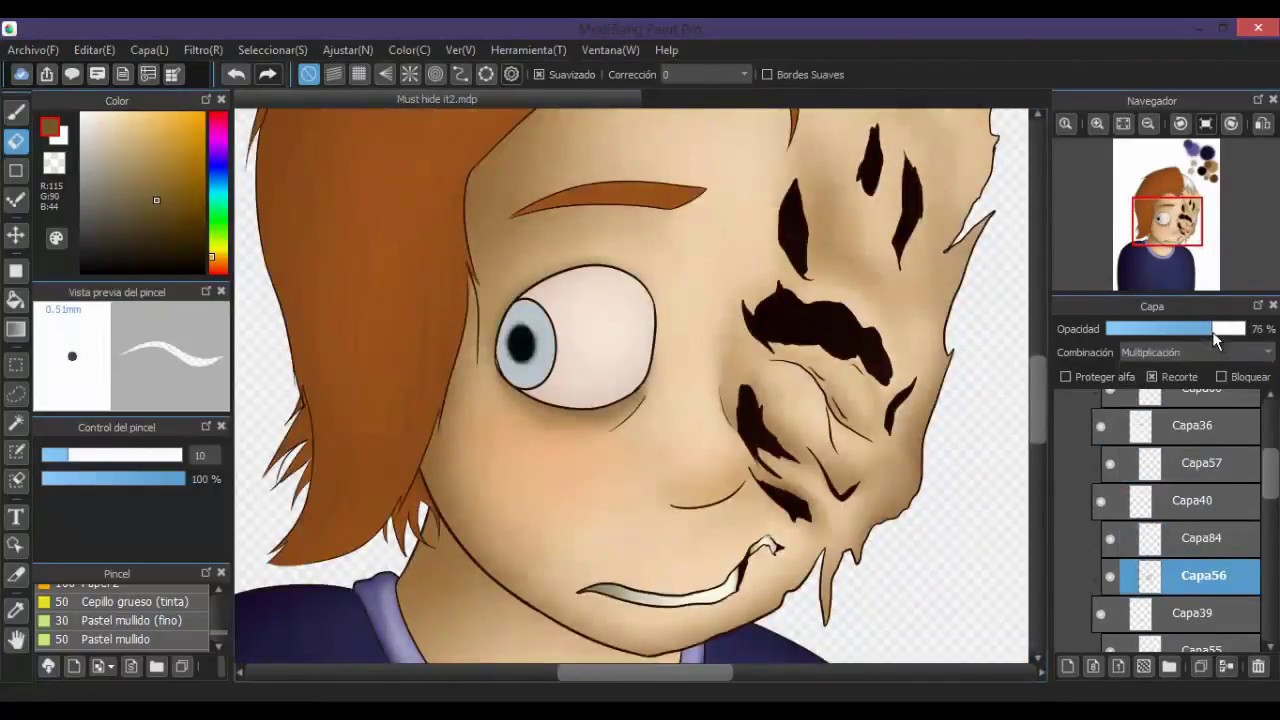The image size is (1280, 720).
Task: Hide layer Capa36
Action: [x=1101, y=426]
